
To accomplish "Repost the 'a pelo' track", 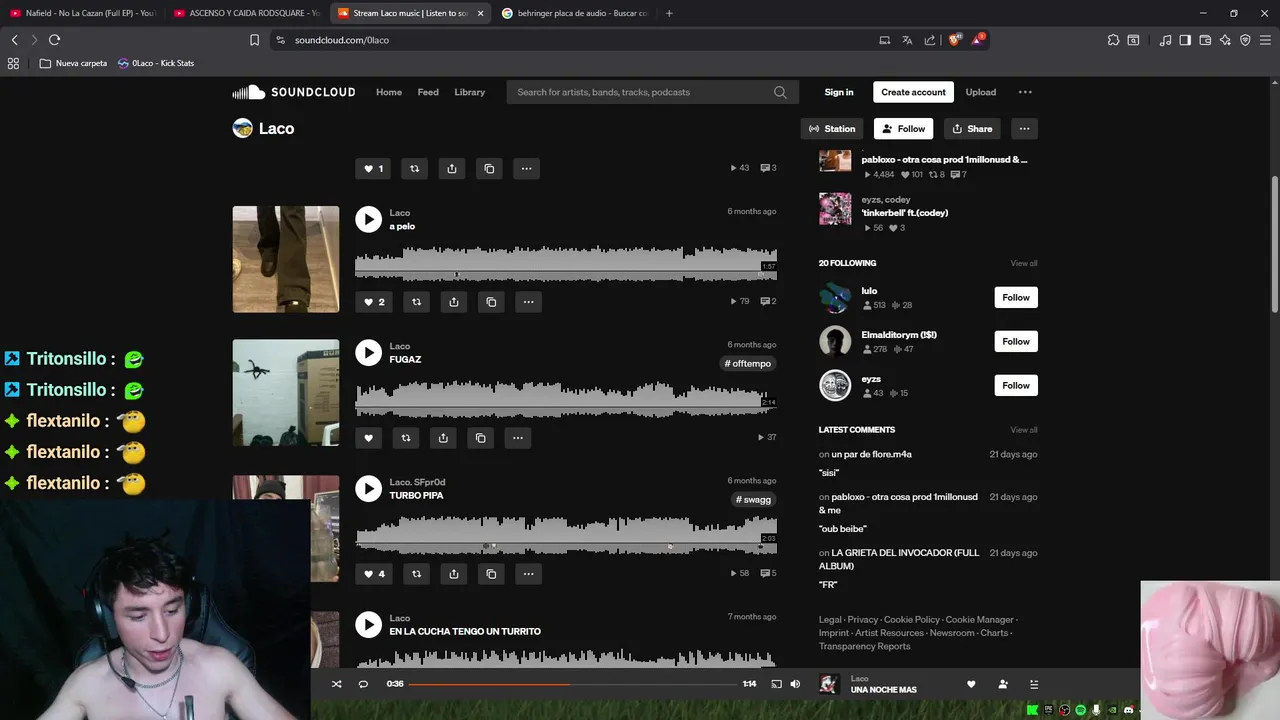I will (416, 302).
